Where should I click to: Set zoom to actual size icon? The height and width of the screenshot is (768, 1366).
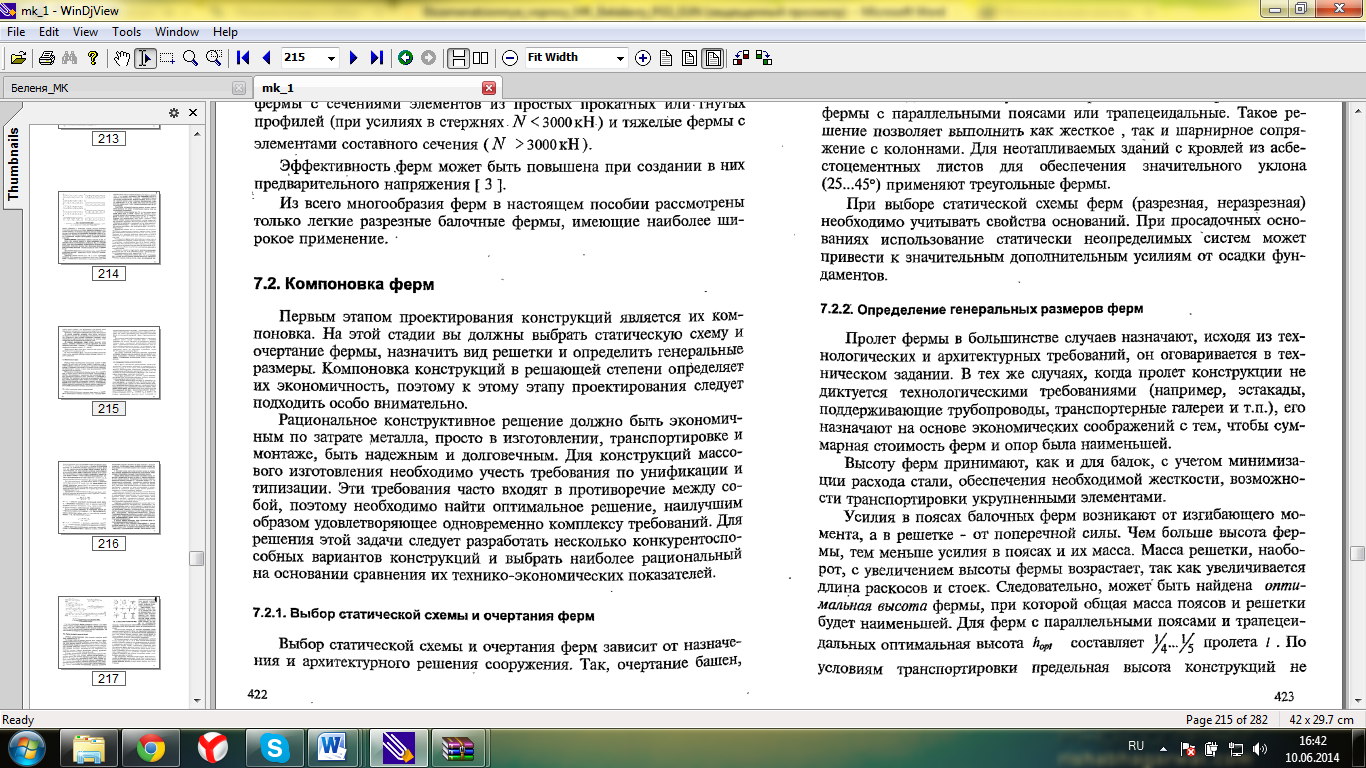[666, 58]
